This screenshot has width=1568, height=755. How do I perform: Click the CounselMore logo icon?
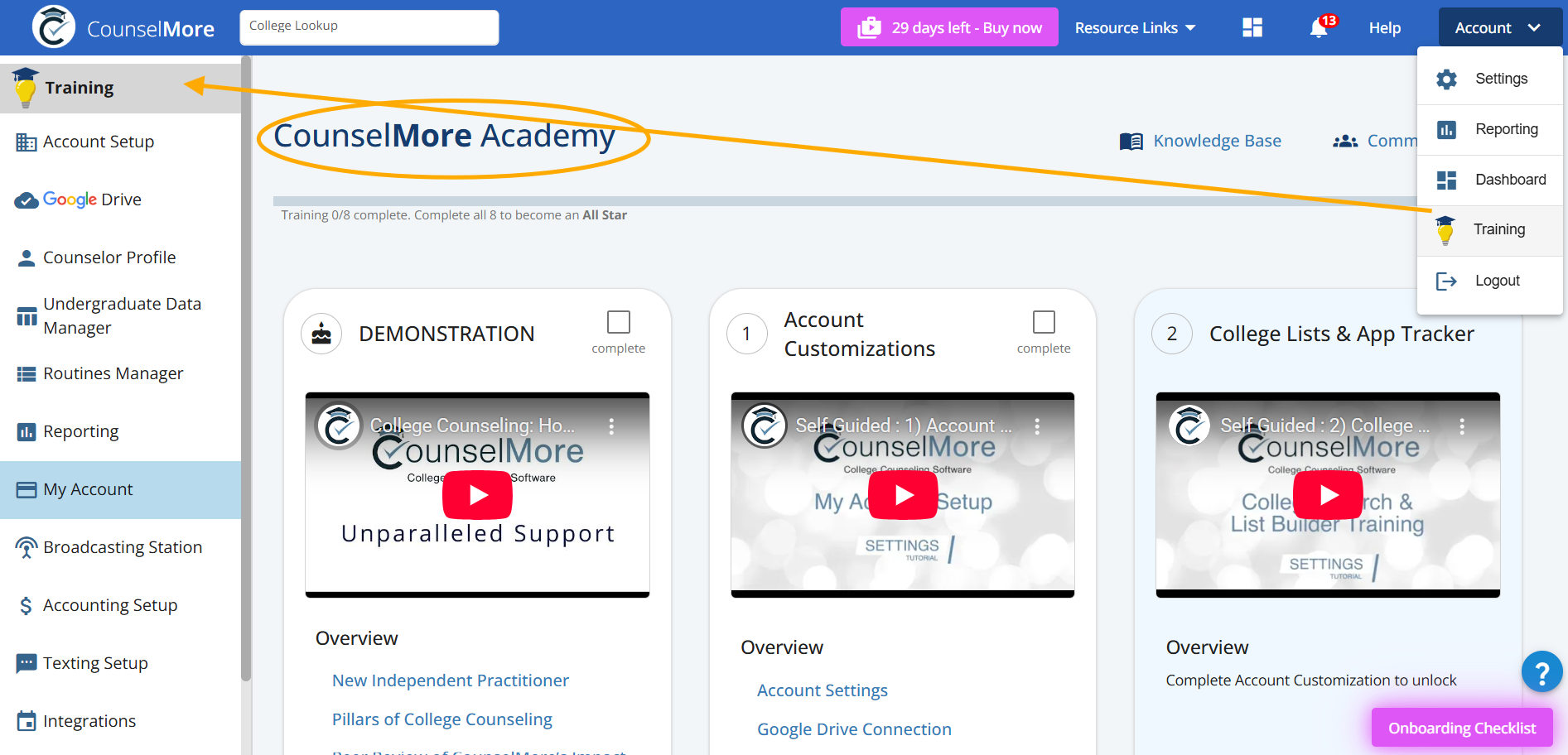(x=54, y=27)
